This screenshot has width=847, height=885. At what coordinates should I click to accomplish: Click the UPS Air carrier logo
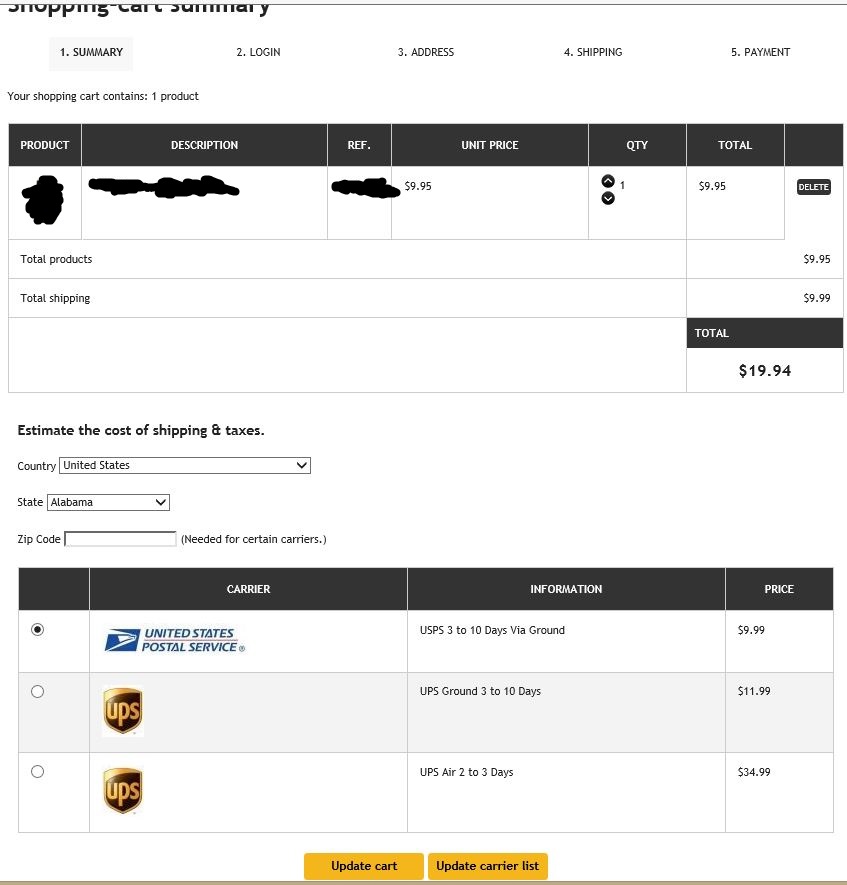(x=123, y=791)
